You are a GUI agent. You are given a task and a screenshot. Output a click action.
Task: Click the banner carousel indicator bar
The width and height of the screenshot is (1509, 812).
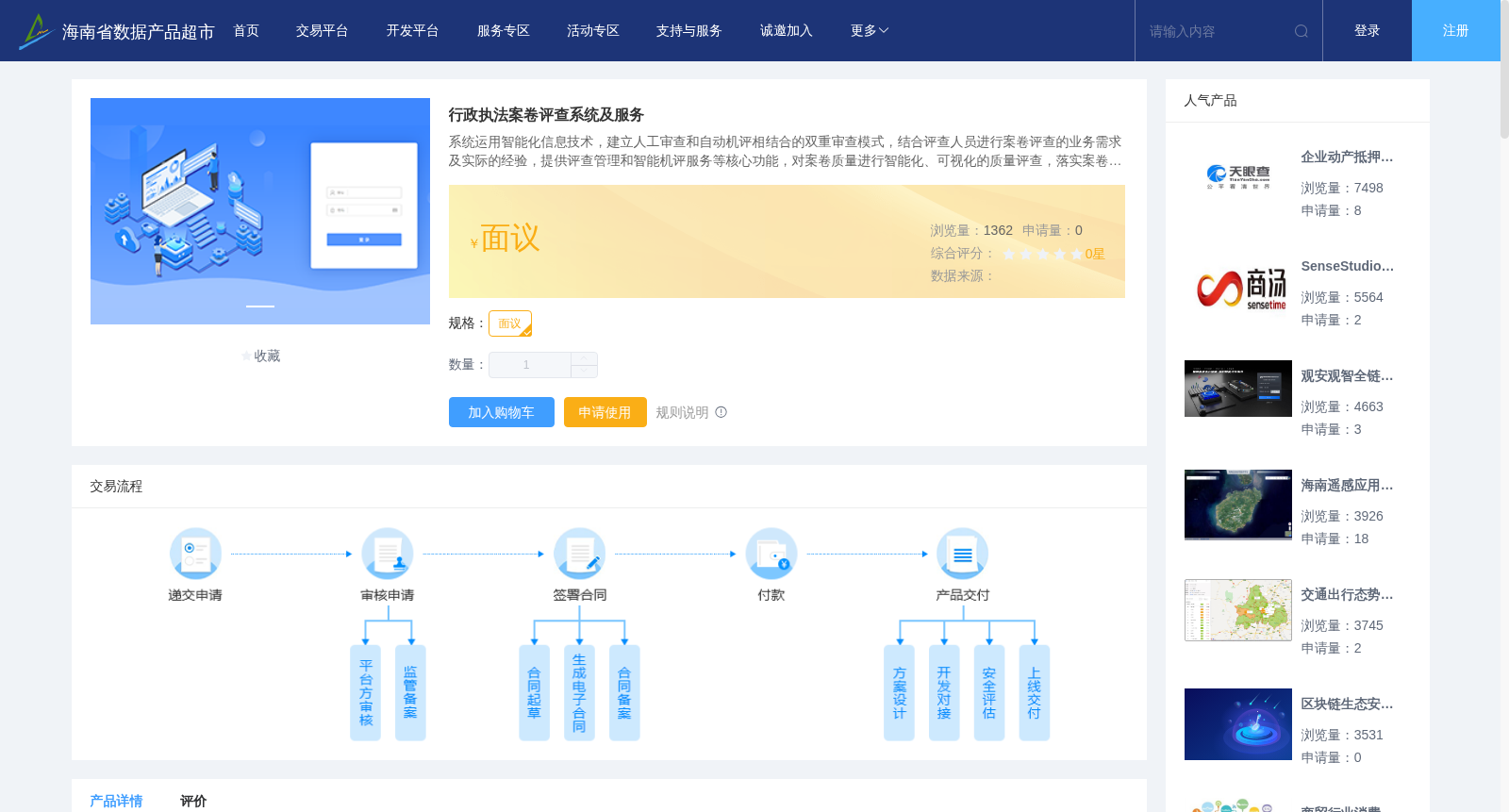pyautogui.click(x=260, y=307)
